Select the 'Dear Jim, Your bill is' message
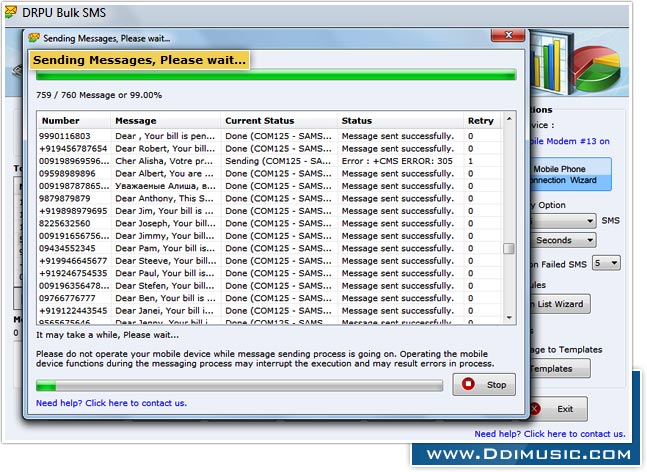 (x=165, y=211)
